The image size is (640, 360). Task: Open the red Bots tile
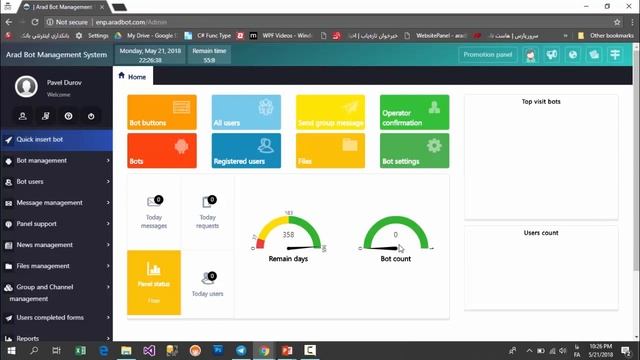pos(162,150)
